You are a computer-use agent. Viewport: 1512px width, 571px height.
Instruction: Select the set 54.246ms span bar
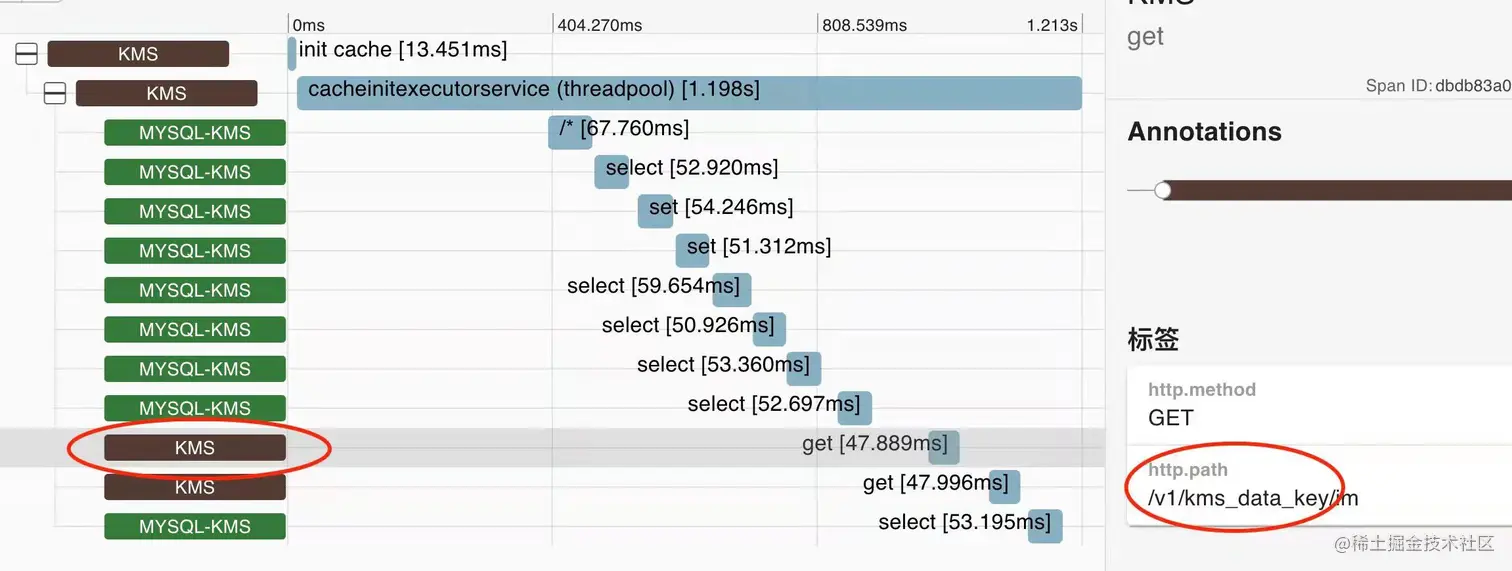[x=655, y=211]
